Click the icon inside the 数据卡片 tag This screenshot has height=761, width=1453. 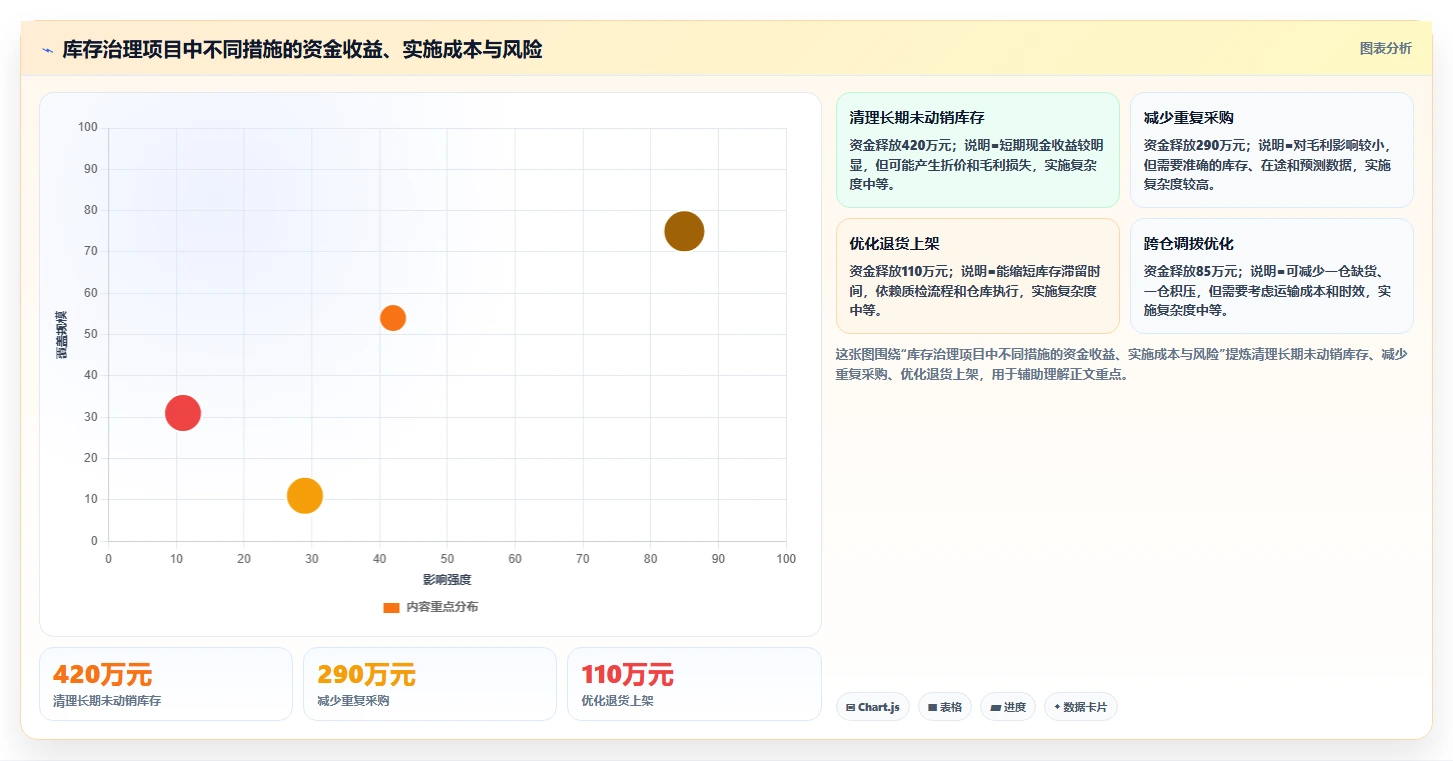pyautogui.click(x=1057, y=707)
